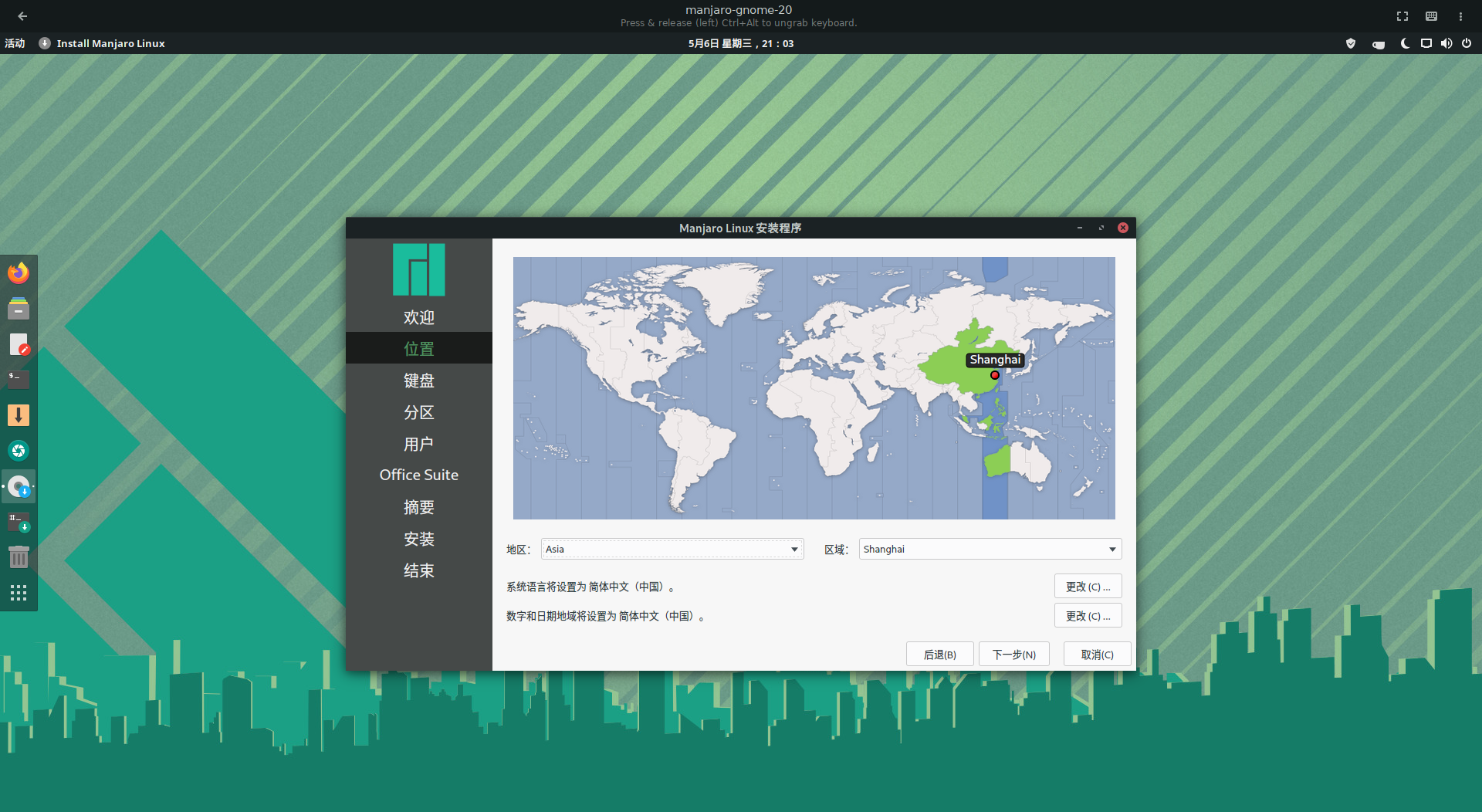1482x812 pixels.
Task: Open the terminal-with-download-arrow dock icon
Action: click(19, 522)
